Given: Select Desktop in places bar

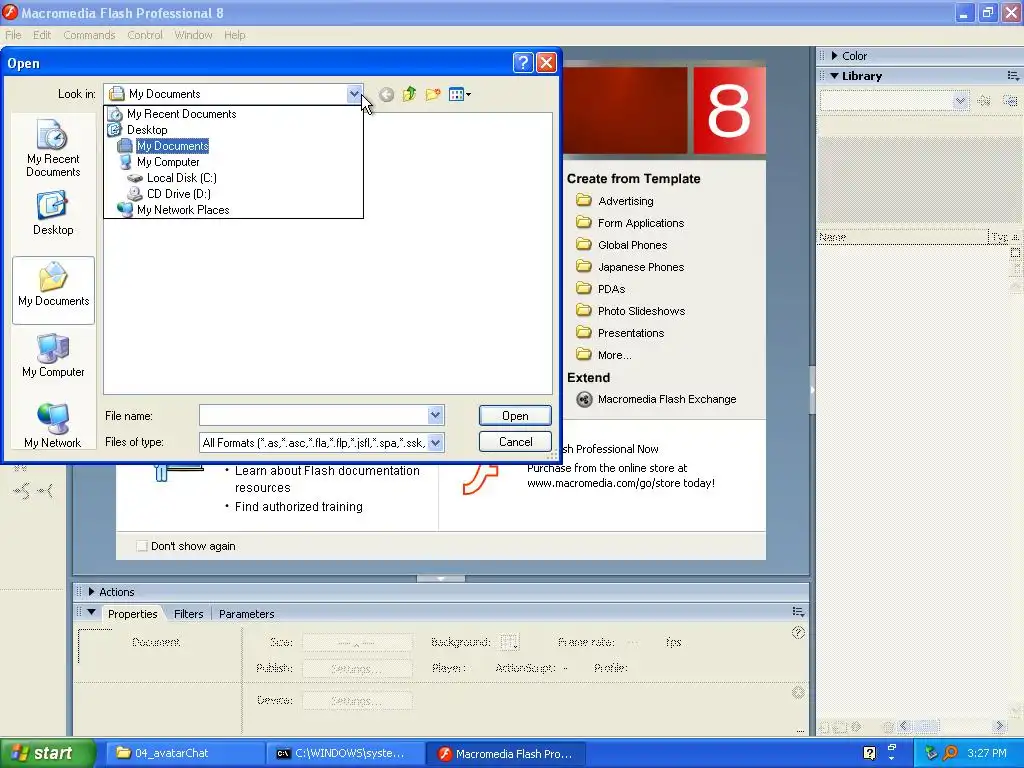Looking at the screenshot, I should click(x=53, y=213).
